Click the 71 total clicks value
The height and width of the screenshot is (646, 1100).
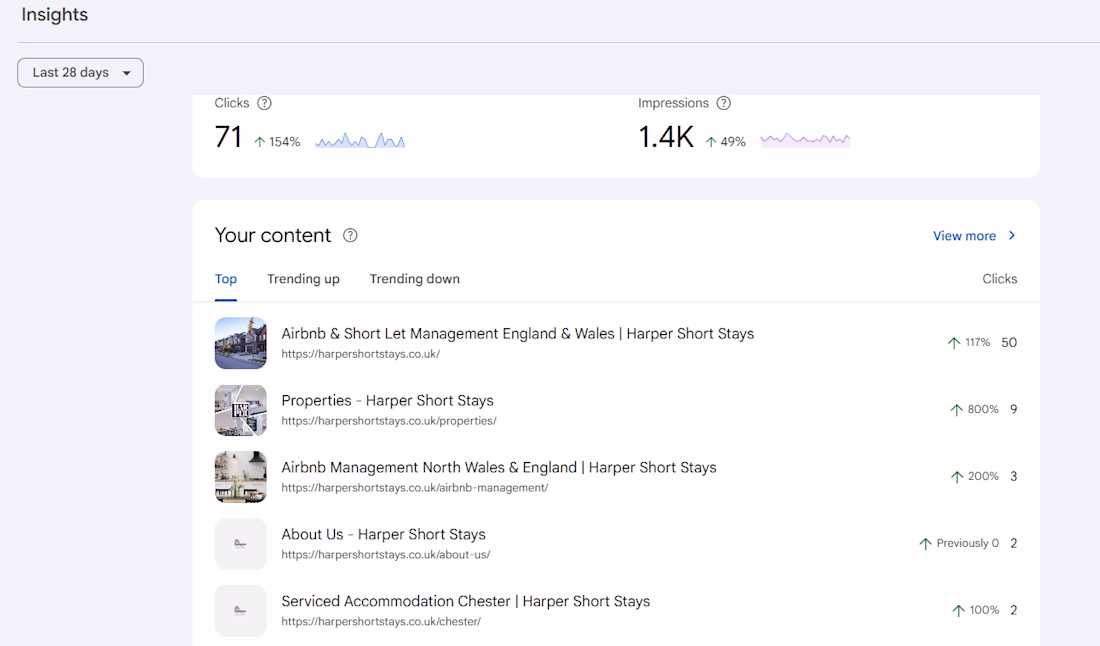(x=228, y=137)
